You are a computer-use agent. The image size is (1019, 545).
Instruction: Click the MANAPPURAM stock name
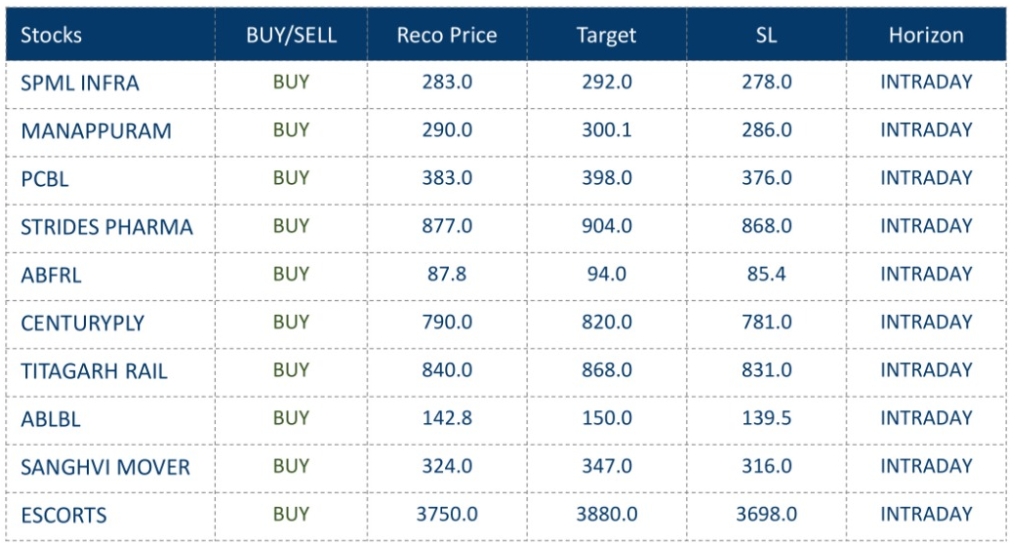click(x=96, y=131)
